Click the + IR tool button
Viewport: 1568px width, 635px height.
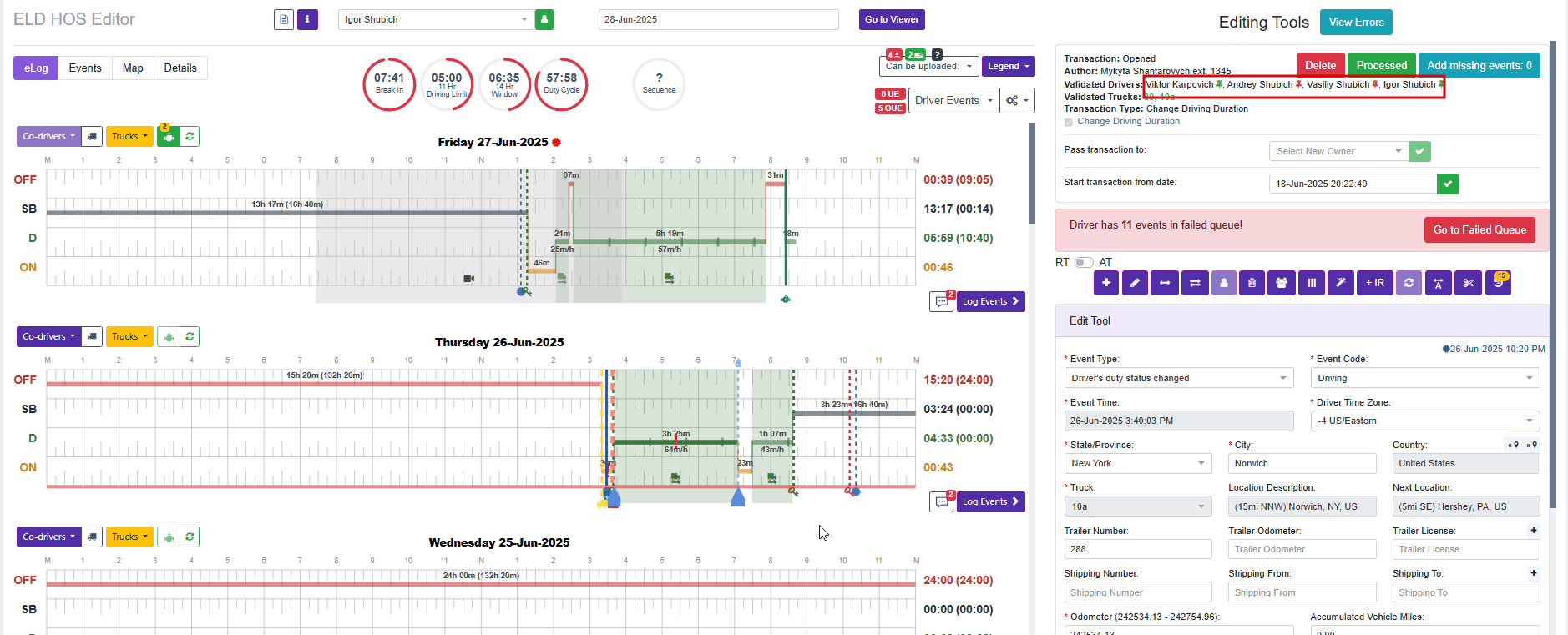1374,283
